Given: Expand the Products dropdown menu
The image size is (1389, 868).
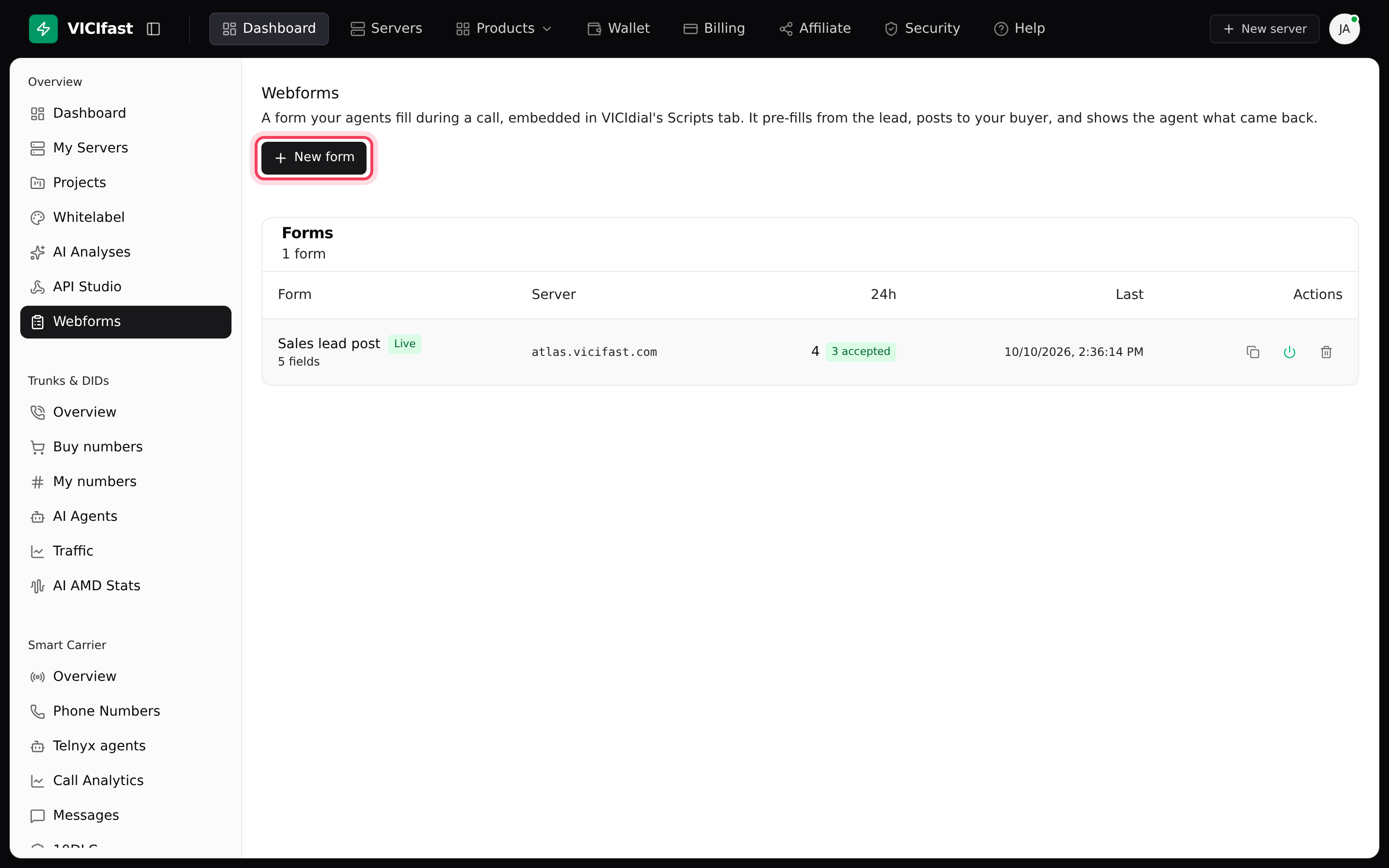Looking at the screenshot, I should pos(504,29).
